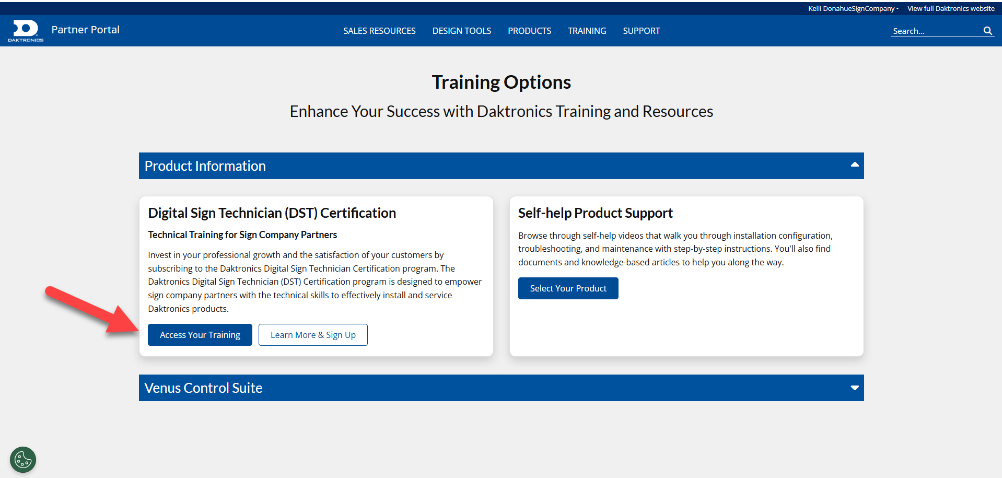Go to the Training menu

pyautogui.click(x=587, y=31)
